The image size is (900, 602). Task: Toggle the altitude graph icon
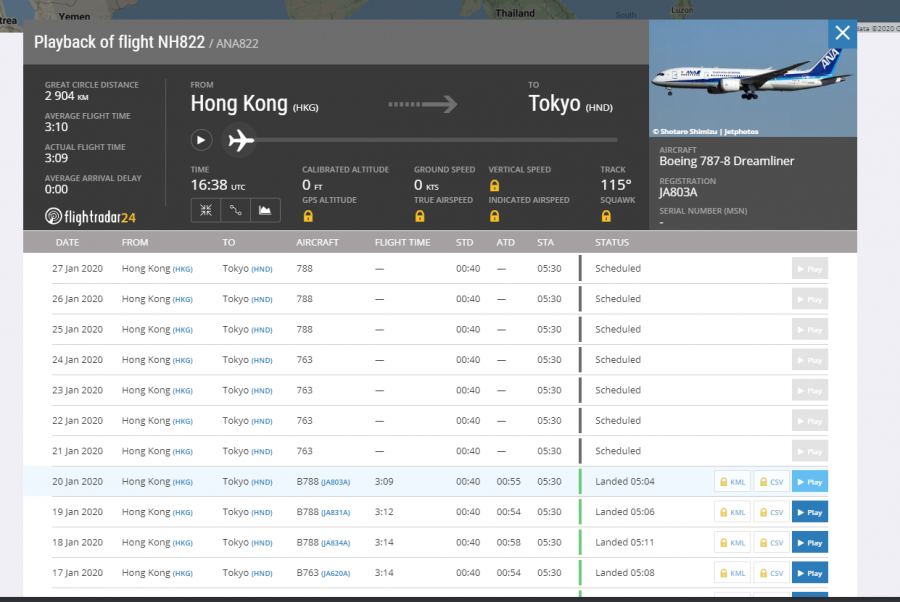tap(265, 210)
